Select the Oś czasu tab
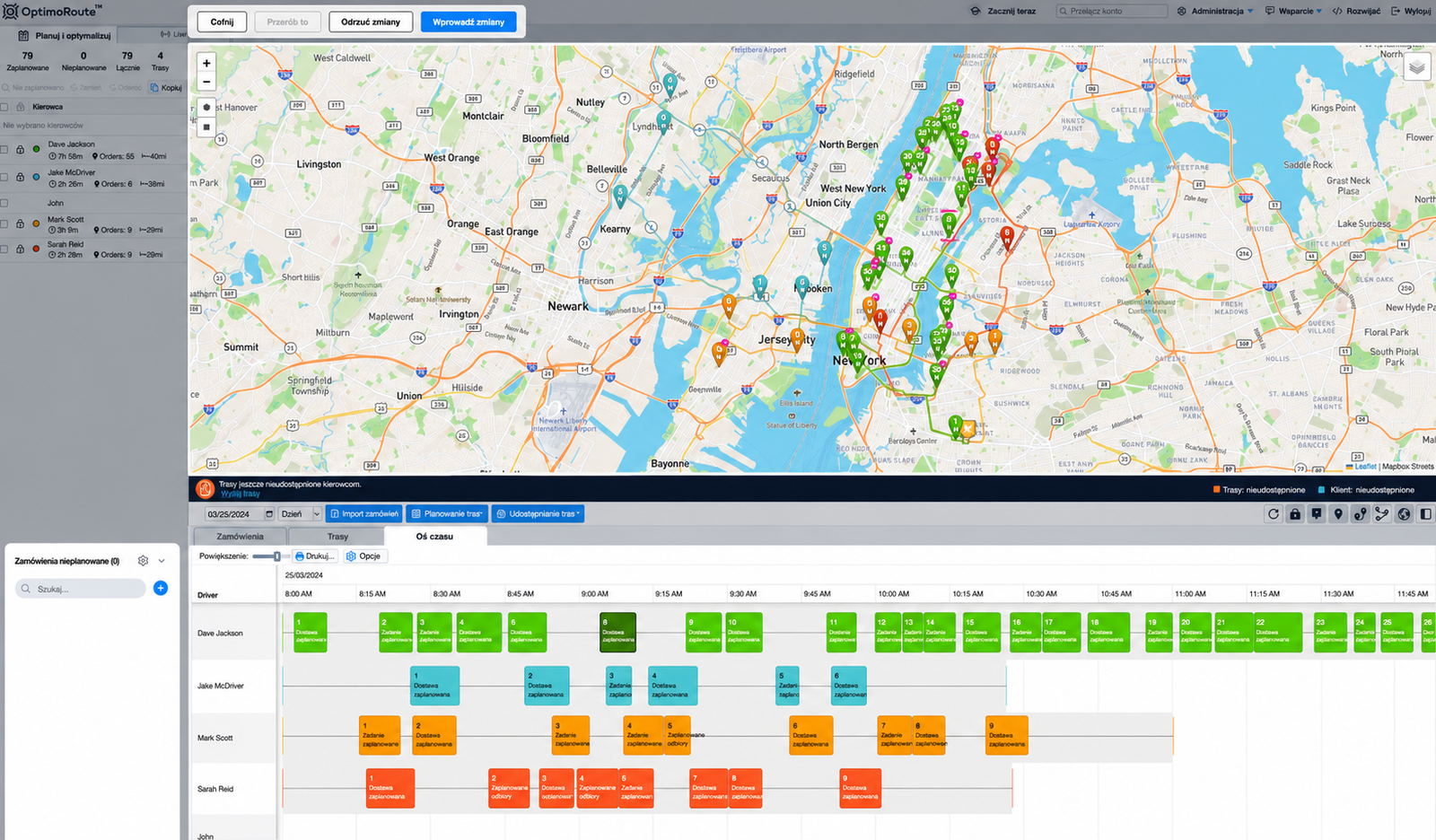Viewport: 1436px width, 840px height. [435, 537]
